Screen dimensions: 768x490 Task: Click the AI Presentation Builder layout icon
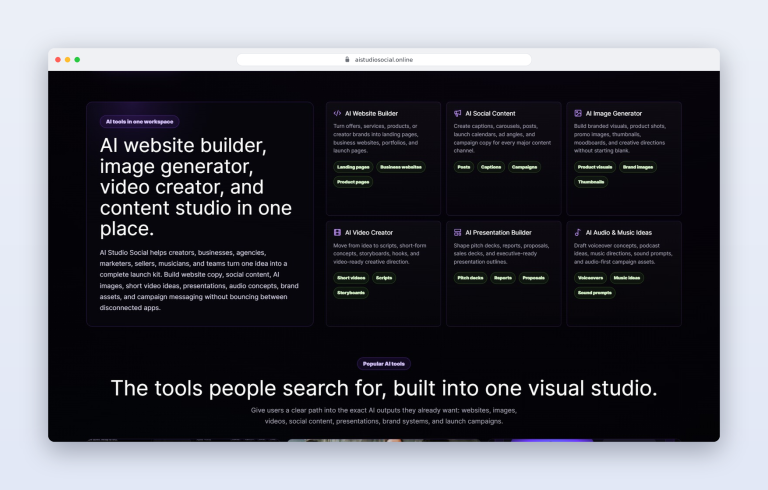[457, 232]
